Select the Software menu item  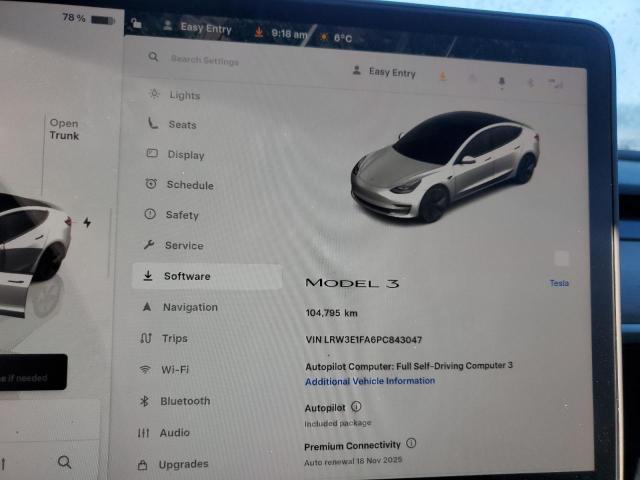[207, 276]
